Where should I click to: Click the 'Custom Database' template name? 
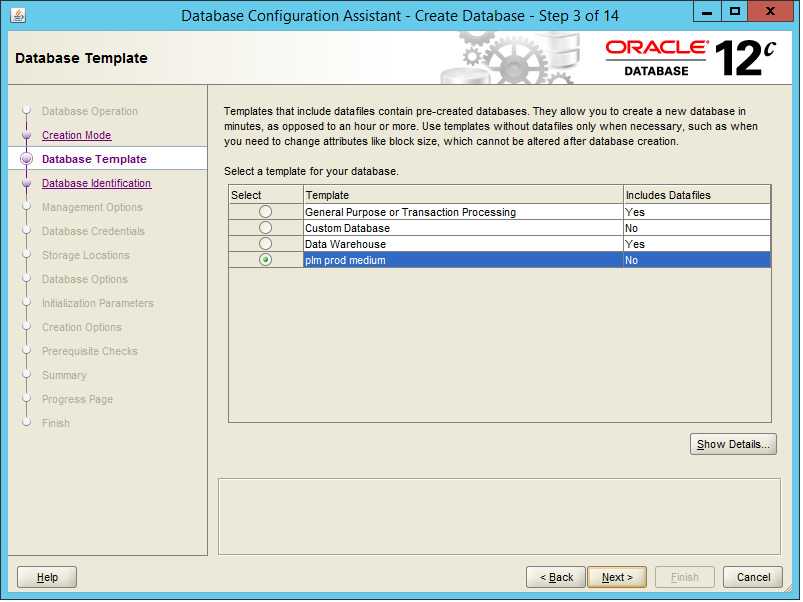point(347,228)
